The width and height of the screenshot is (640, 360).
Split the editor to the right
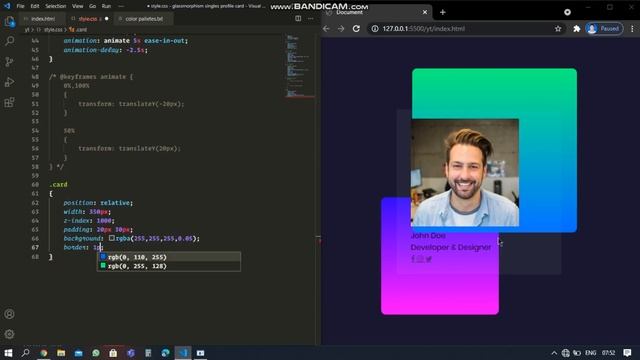pos(298,18)
